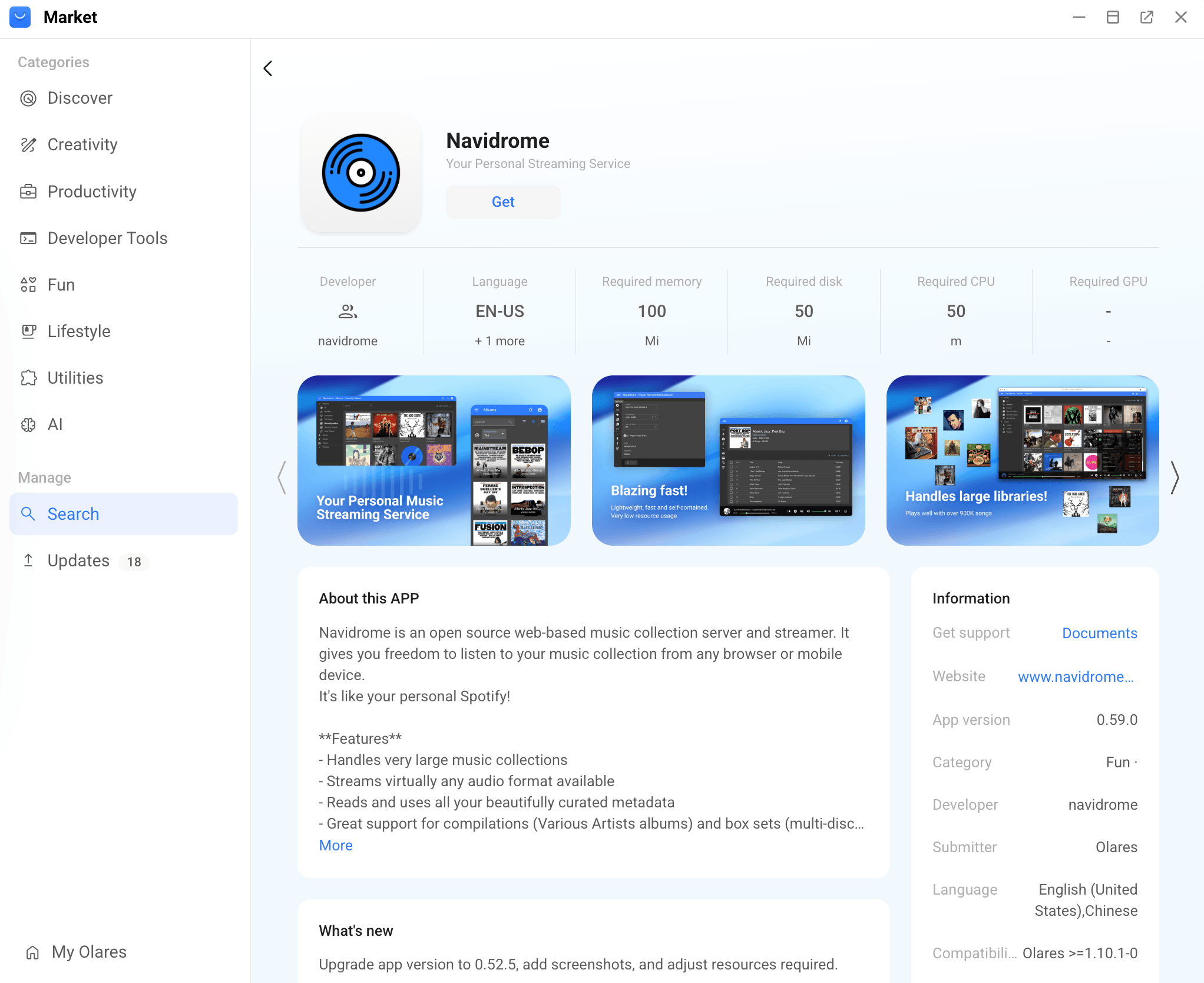Open the AI category
Screen dimensions: 1204x983
click(x=124, y=424)
